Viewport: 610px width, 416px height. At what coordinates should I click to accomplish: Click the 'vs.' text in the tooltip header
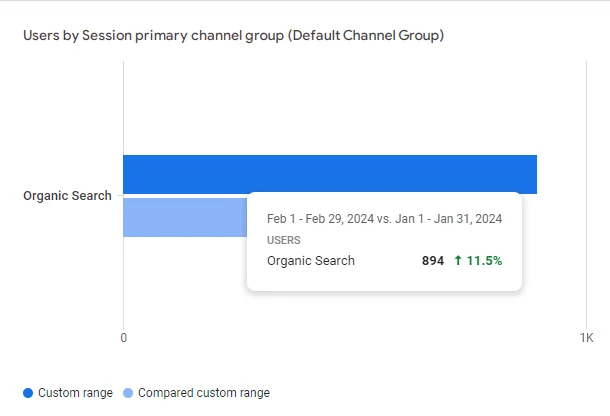pyautogui.click(x=384, y=219)
